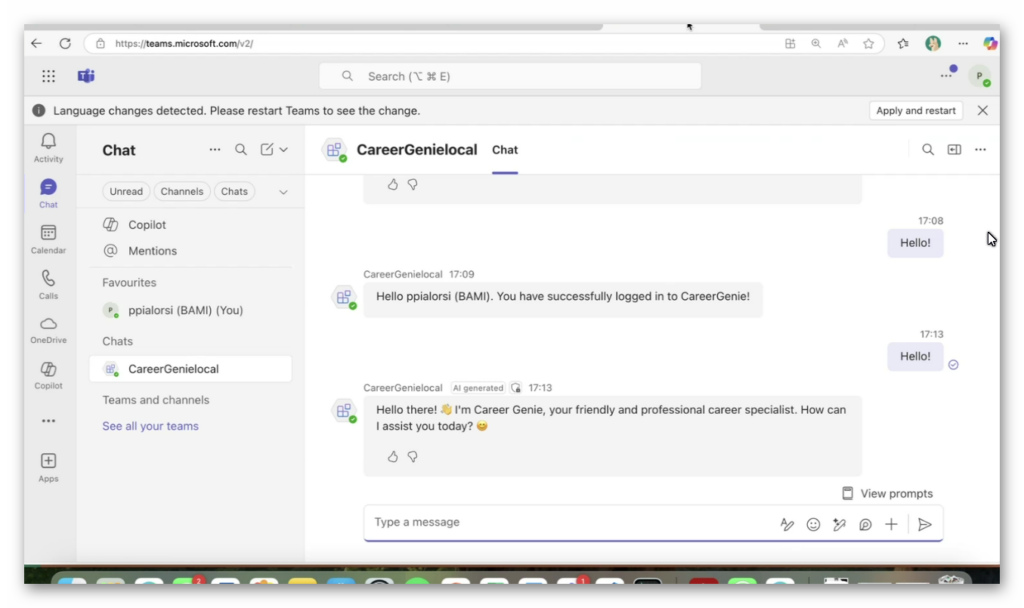Click the AI generated label

pos(478,388)
